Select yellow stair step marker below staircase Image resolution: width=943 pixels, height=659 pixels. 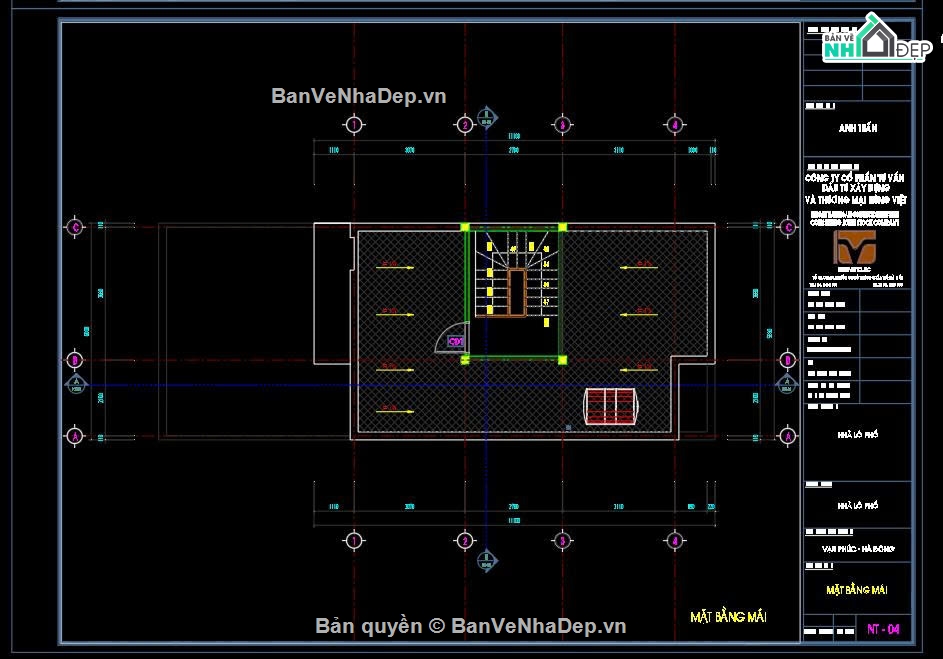point(546,323)
